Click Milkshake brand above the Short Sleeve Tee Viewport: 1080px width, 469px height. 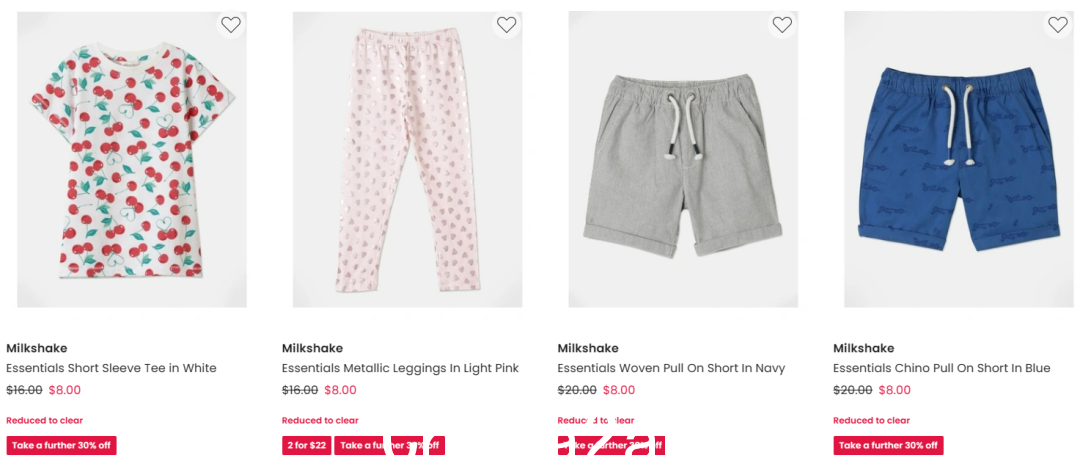tap(37, 348)
